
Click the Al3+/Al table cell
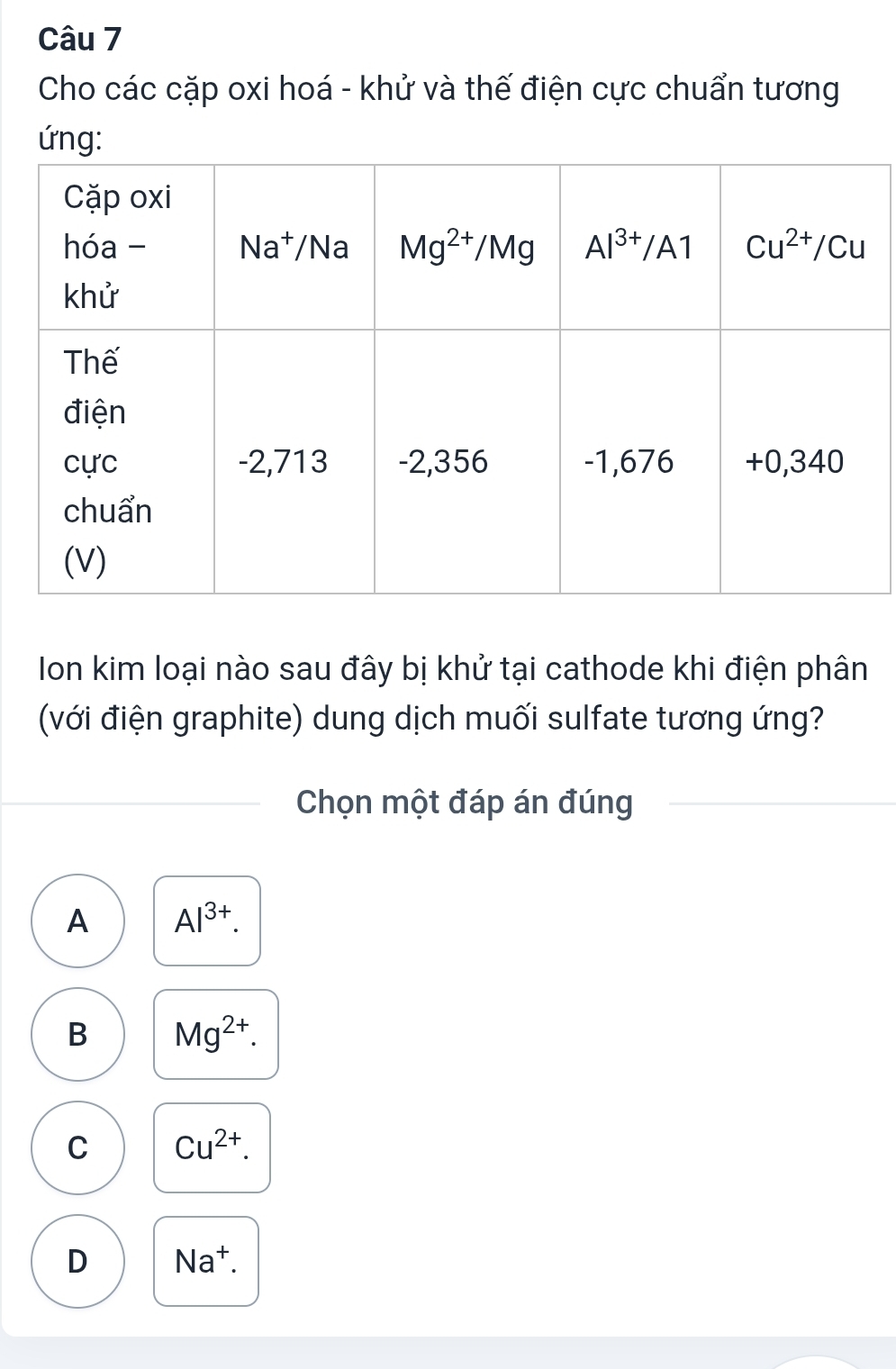tap(640, 247)
